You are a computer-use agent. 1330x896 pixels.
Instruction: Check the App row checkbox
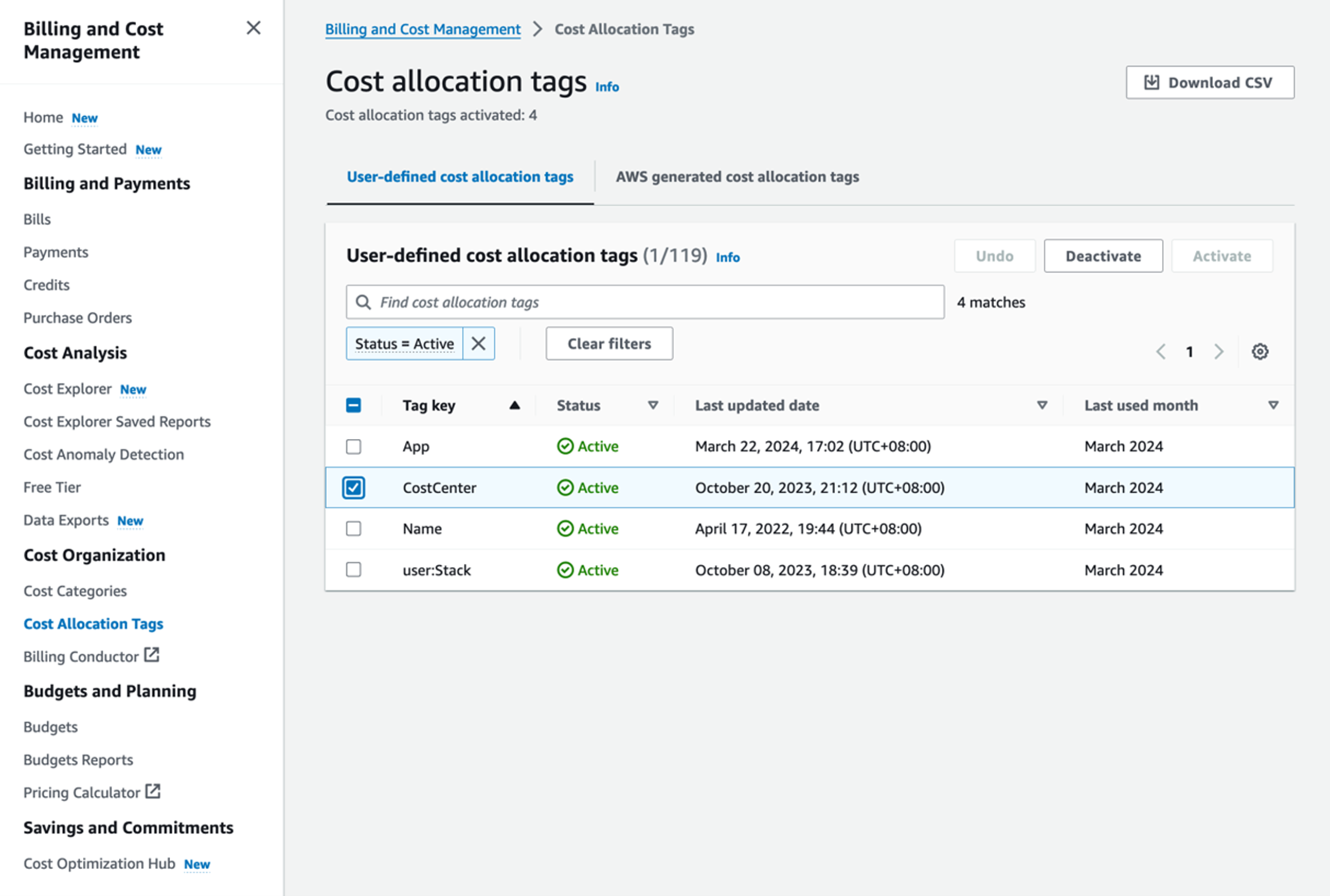354,446
